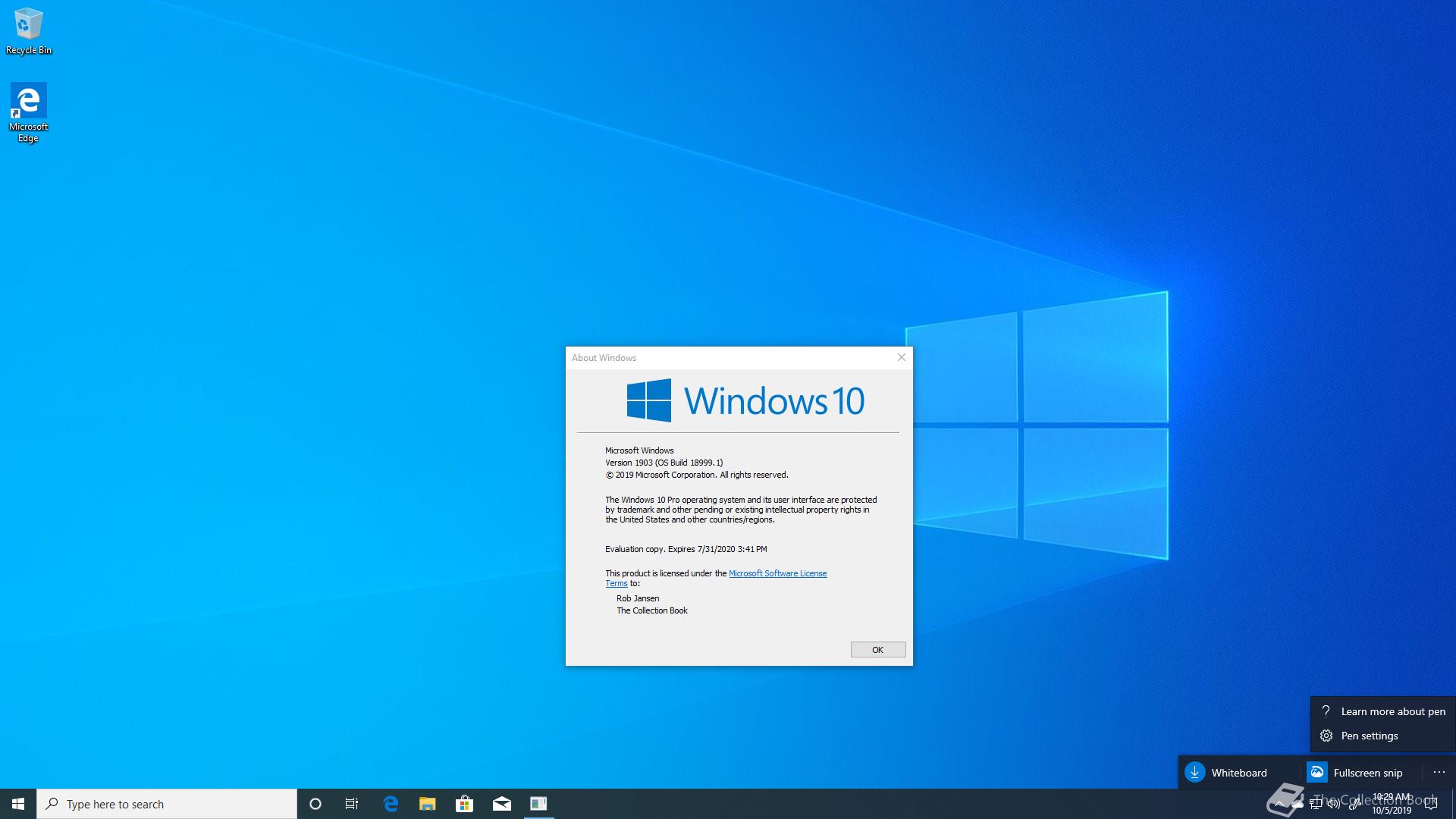Click the Windows Ink Workspace pen icon
1456x819 pixels.
(x=1355, y=804)
